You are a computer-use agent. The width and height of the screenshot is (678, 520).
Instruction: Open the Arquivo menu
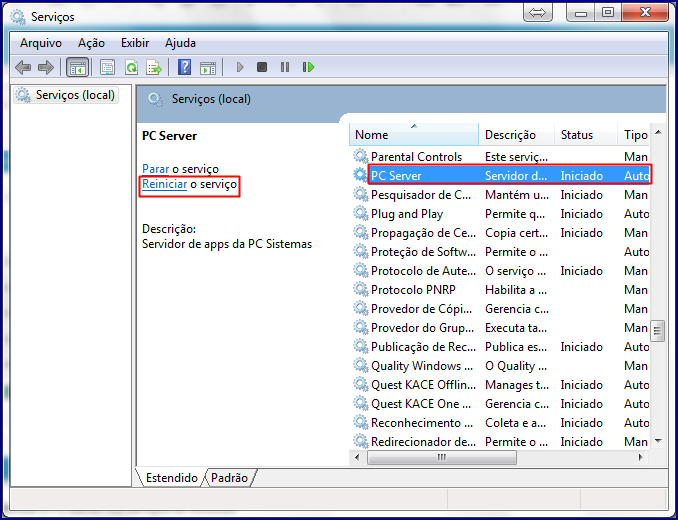click(x=41, y=43)
